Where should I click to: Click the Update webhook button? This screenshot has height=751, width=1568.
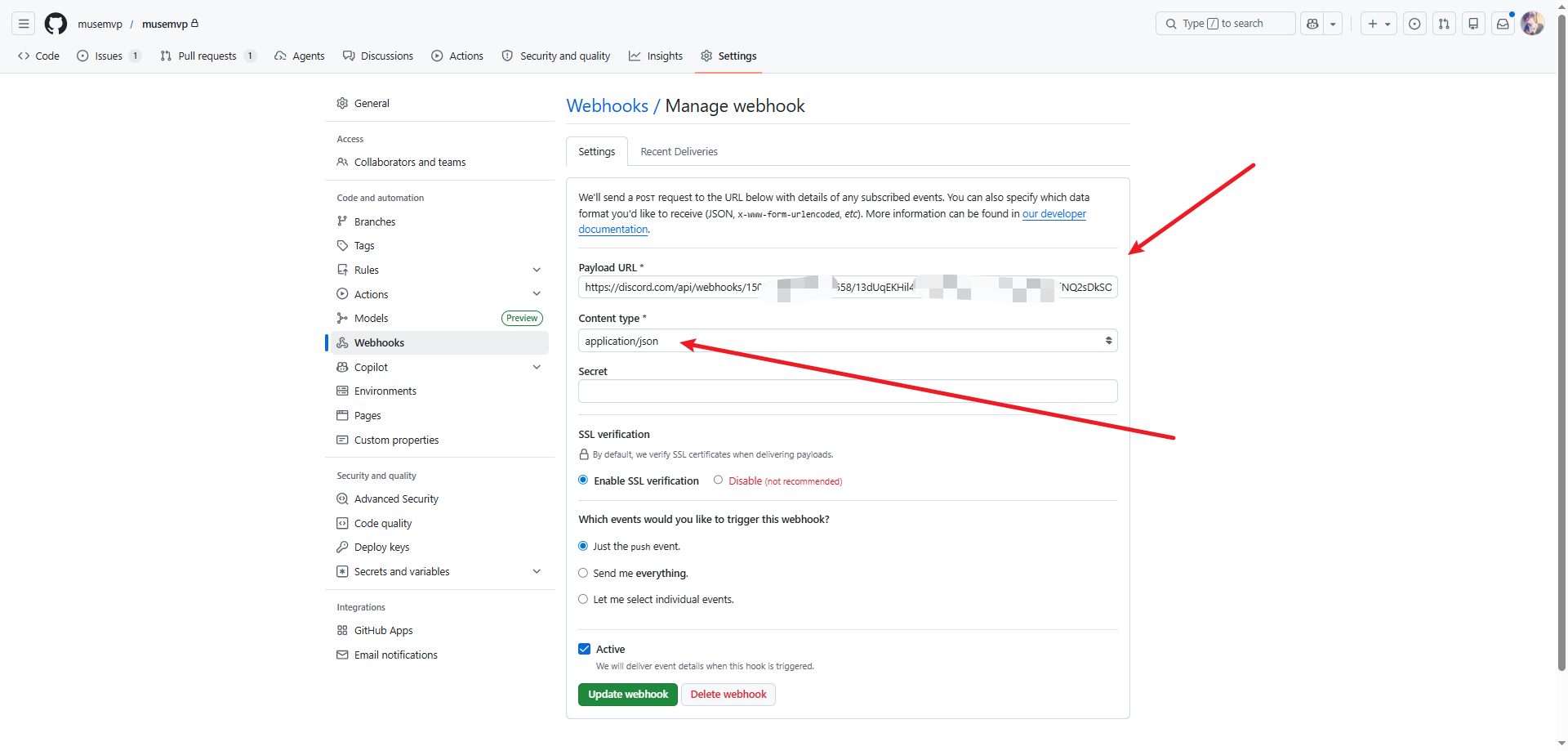pos(628,695)
